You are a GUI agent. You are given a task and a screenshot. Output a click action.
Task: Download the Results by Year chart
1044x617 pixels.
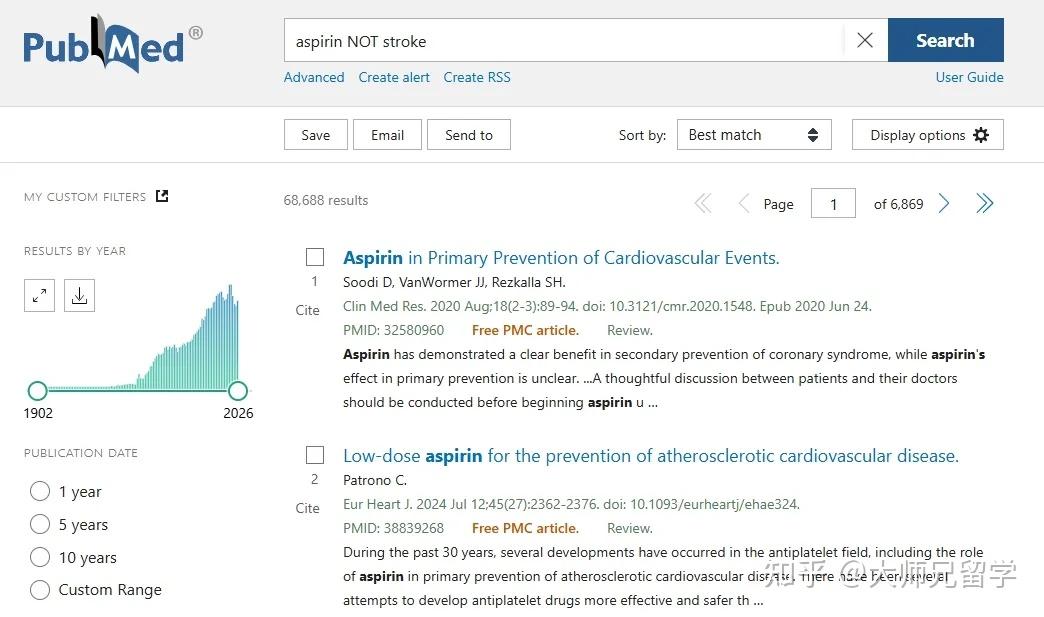(79, 295)
